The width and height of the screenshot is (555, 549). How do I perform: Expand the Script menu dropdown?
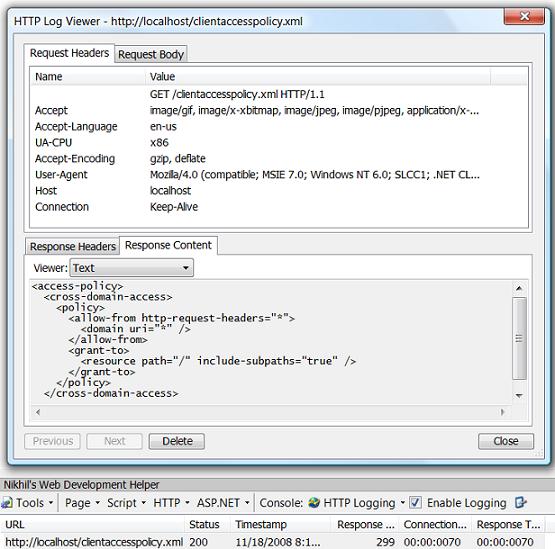pyautogui.click(x=126, y=503)
